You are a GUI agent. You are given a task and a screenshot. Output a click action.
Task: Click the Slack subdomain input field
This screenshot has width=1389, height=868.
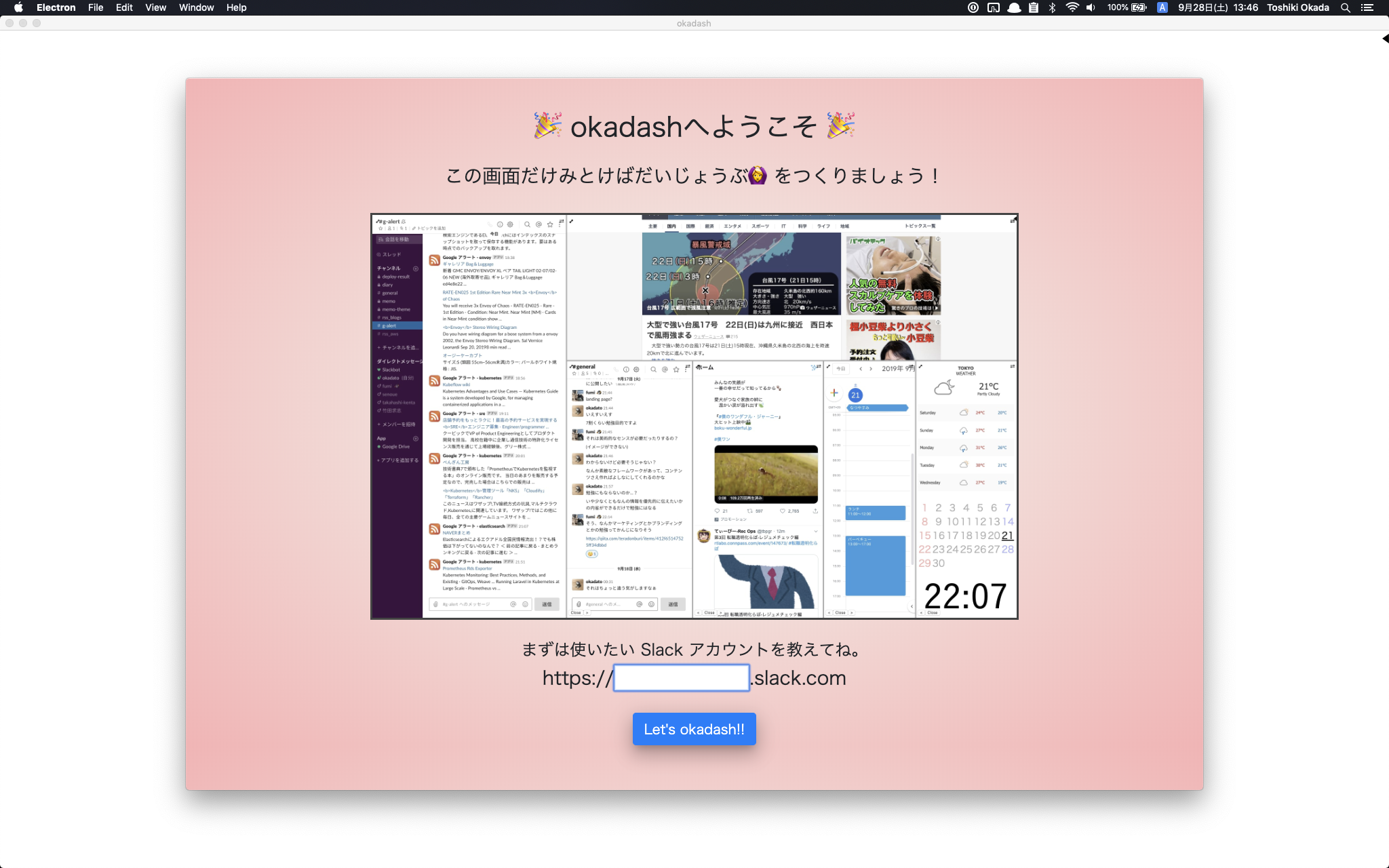681,677
